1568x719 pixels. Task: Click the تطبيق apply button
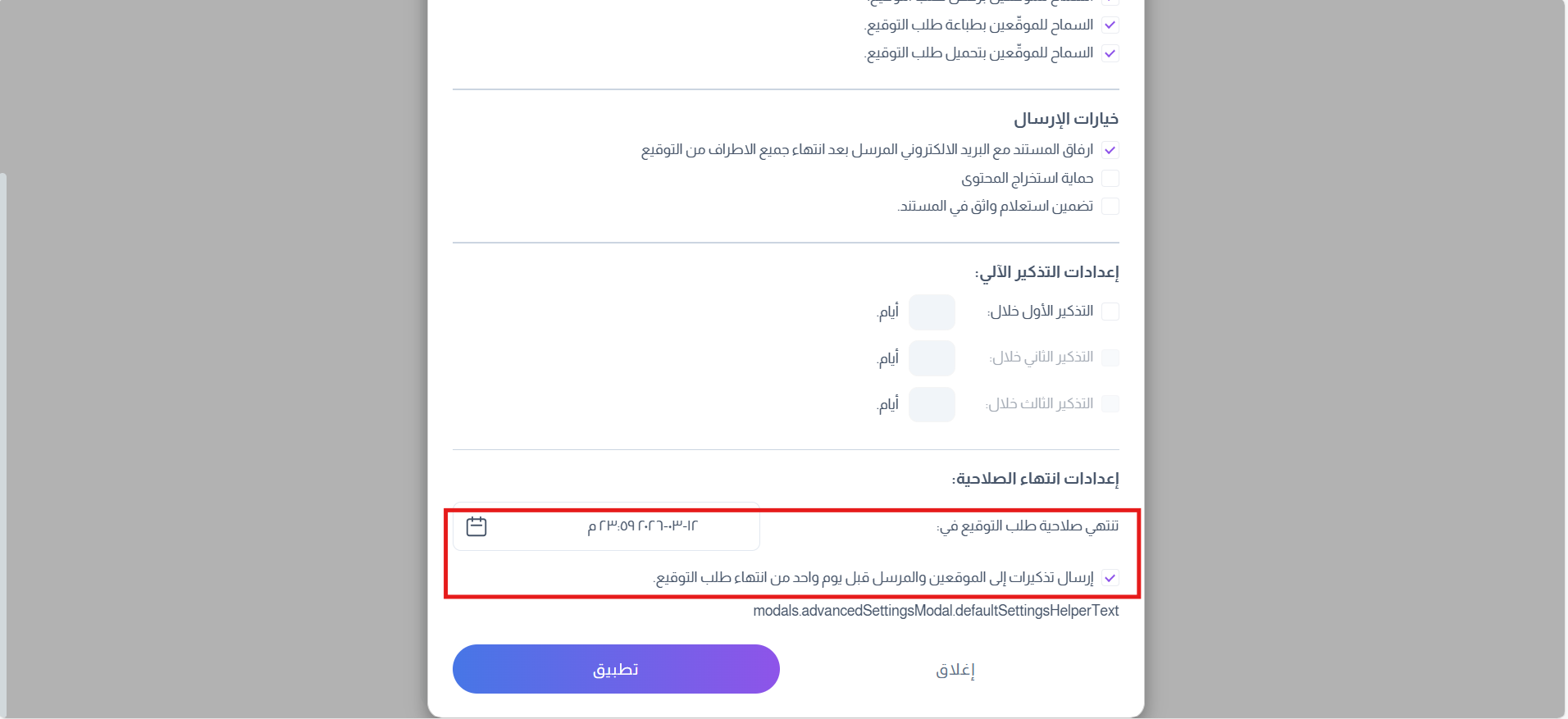coord(616,669)
